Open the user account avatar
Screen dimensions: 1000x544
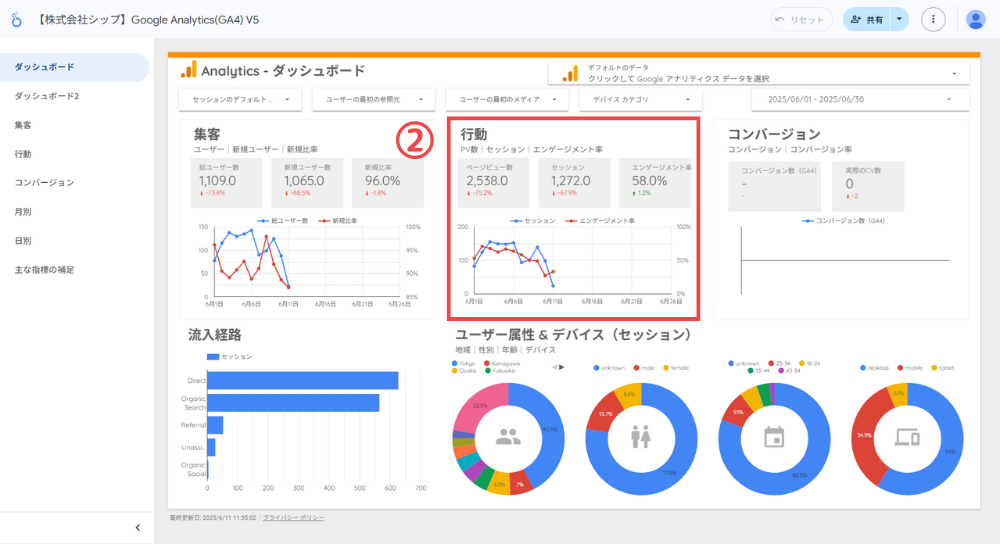coord(975,20)
